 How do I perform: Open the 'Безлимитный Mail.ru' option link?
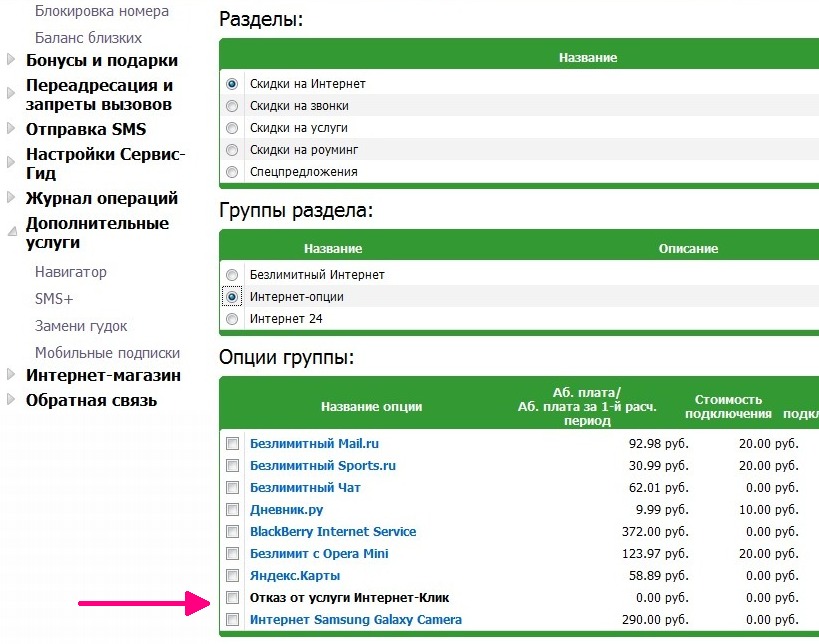[314, 443]
